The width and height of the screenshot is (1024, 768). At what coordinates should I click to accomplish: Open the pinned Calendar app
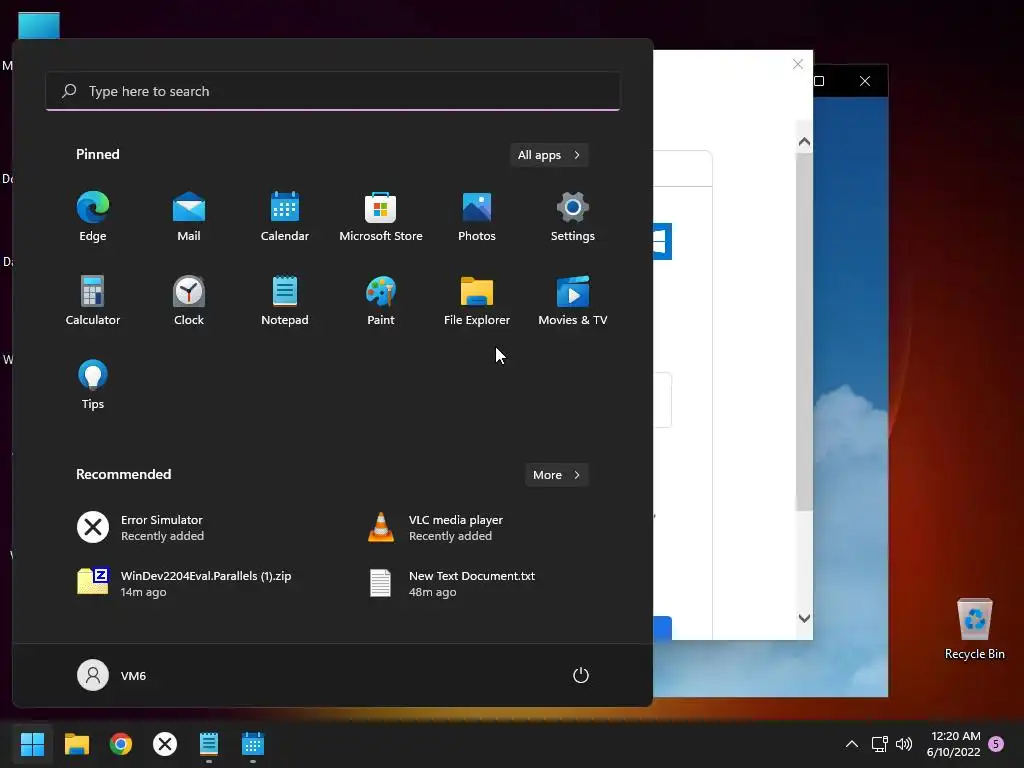pyautogui.click(x=285, y=217)
